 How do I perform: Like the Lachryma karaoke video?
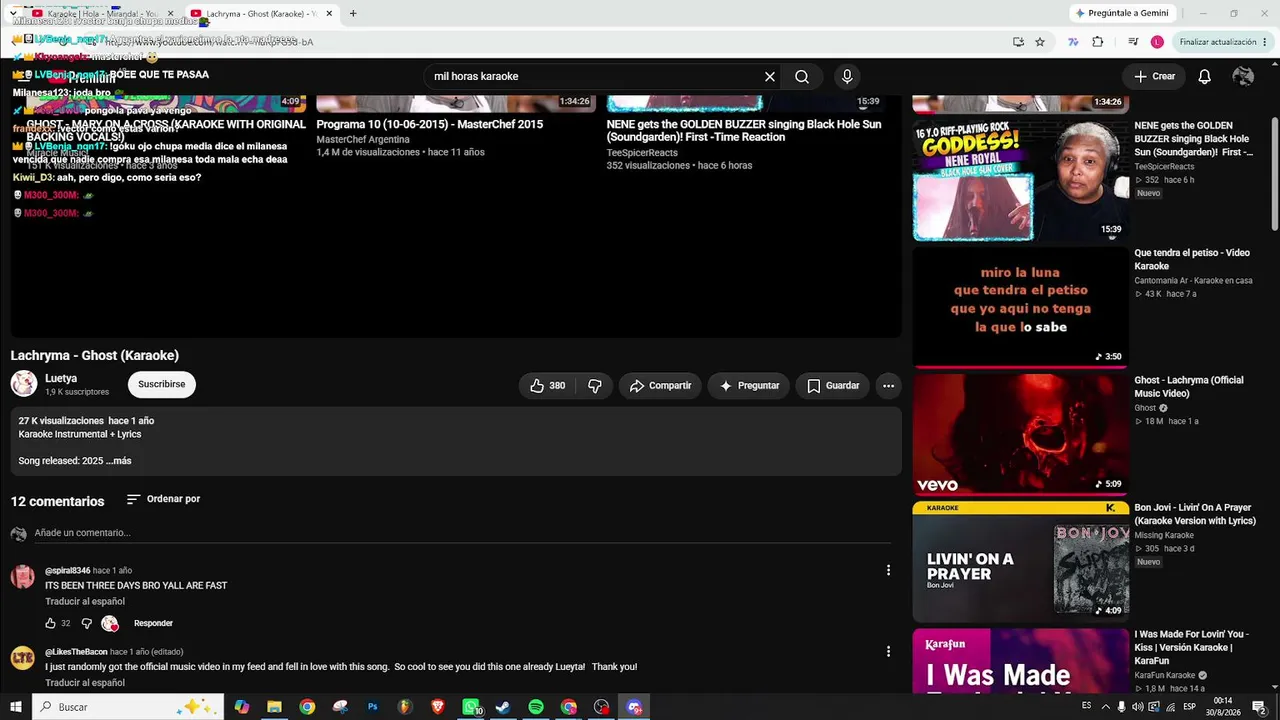click(547, 386)
